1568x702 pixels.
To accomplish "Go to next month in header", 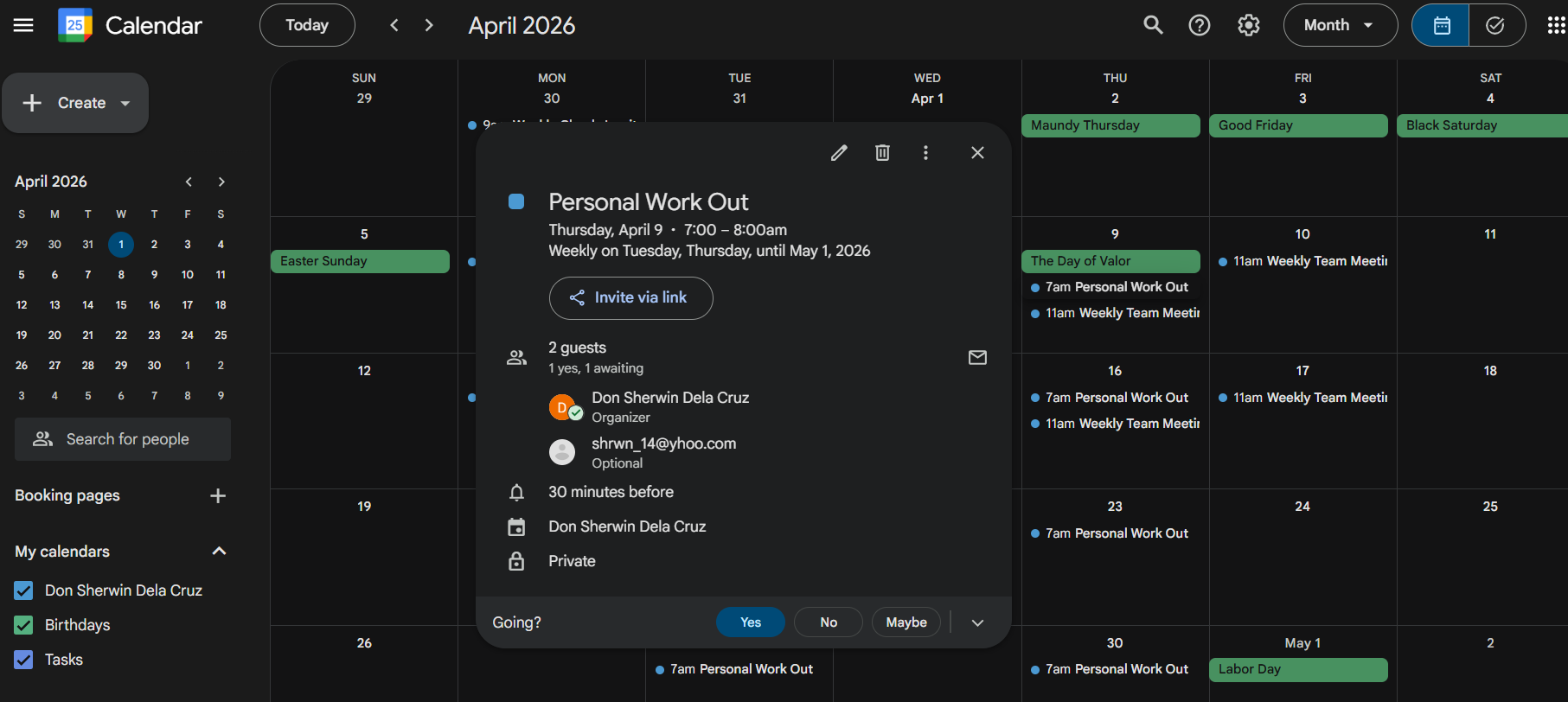I will [x=429, y=25].
